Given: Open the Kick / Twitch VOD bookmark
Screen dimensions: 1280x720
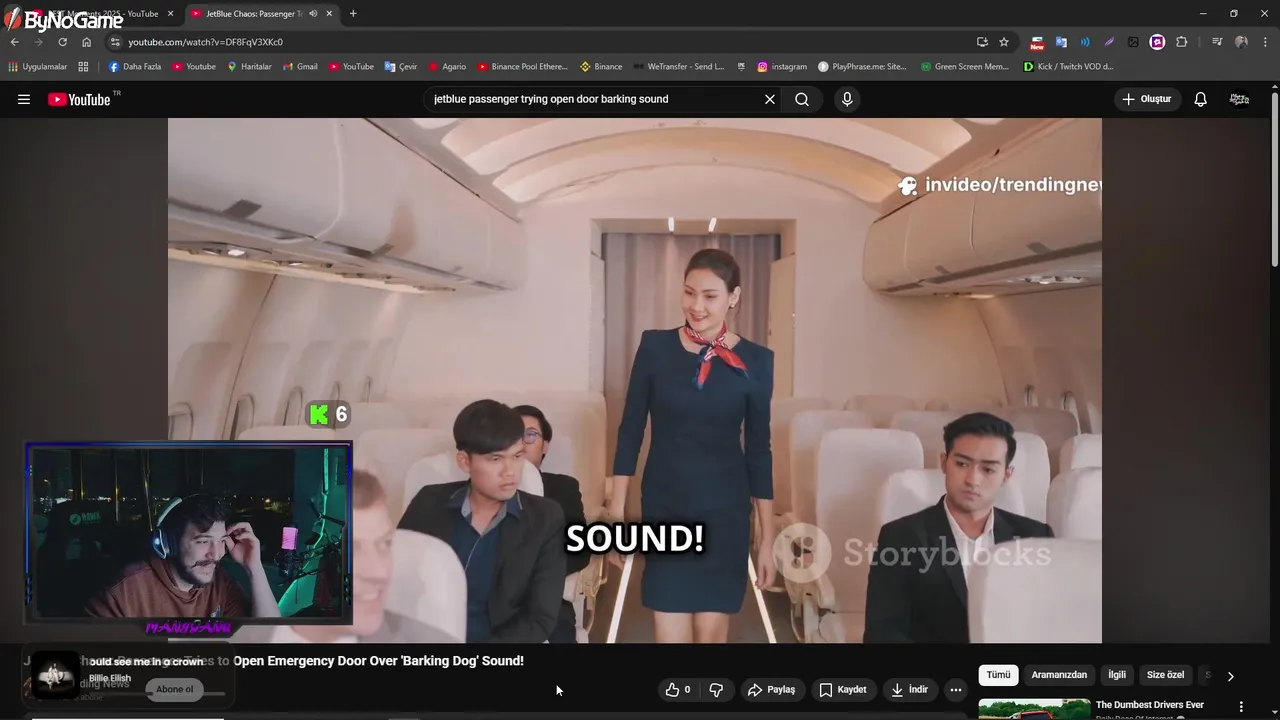Looking at the screenshot, I should tap(1068, 67).
